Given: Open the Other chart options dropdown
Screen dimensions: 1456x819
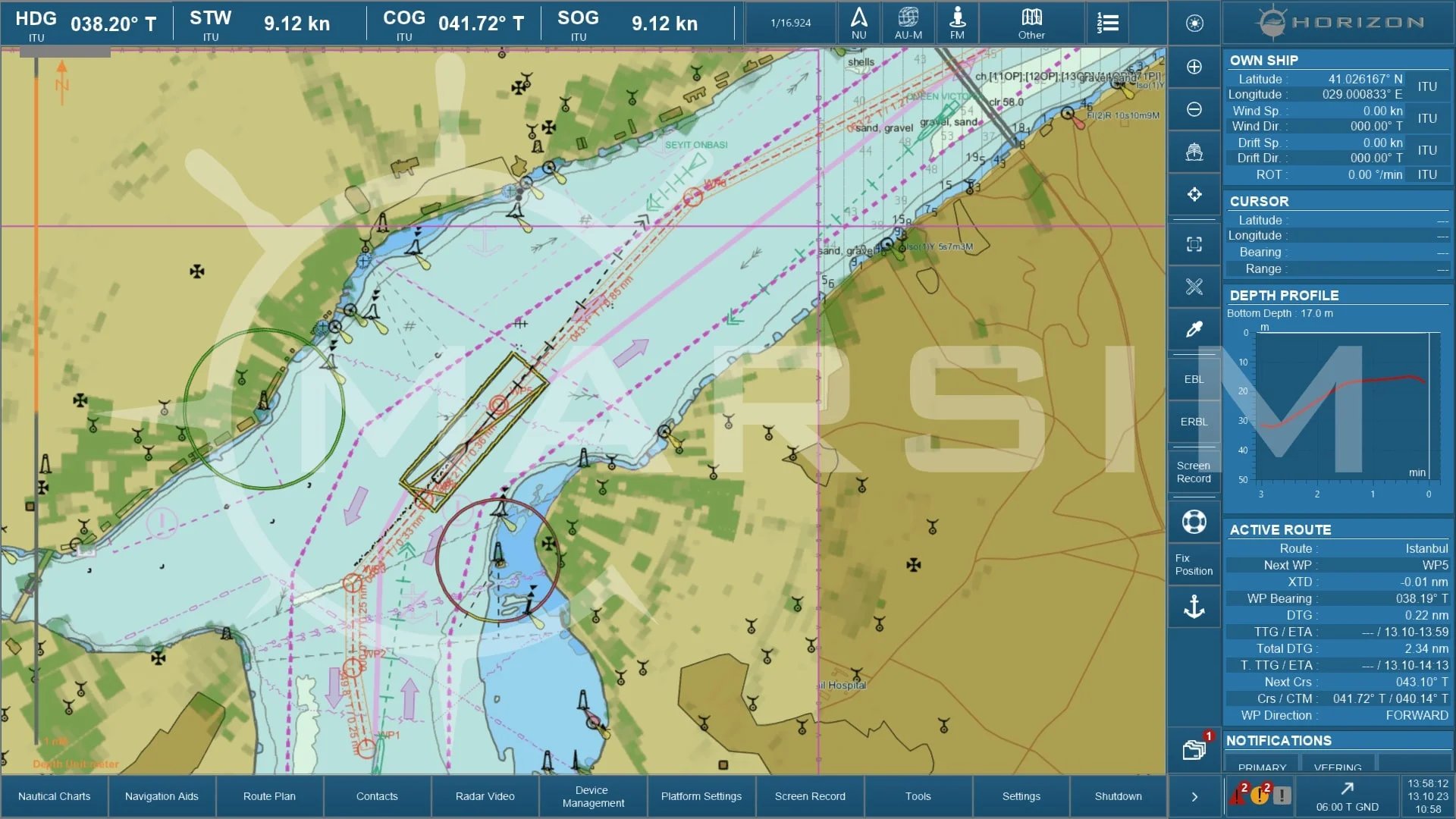Looking at the screenshot, I should pyautogui.click(x=1031, y=24).
